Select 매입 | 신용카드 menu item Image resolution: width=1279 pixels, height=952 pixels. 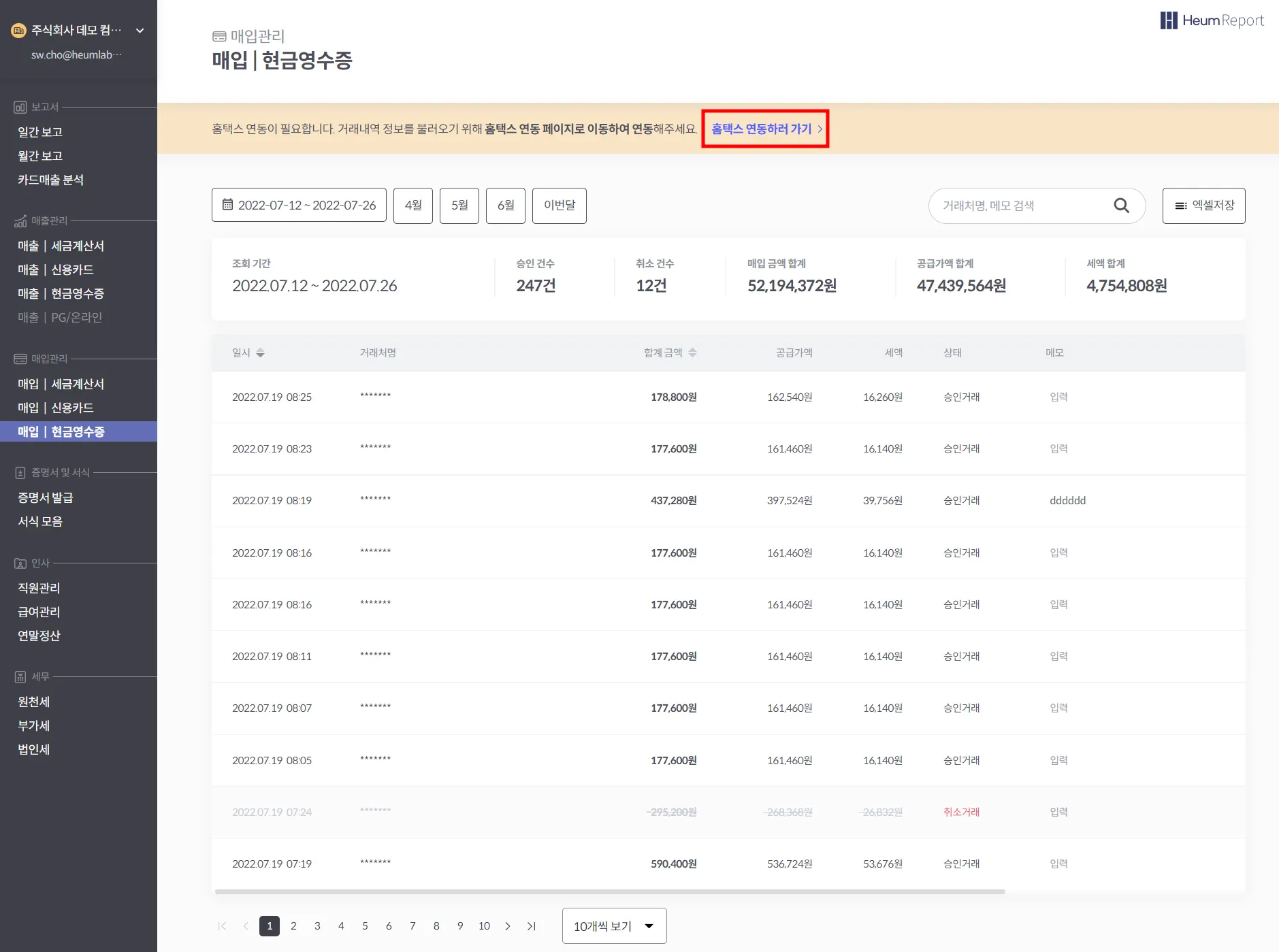click(56, 408)
